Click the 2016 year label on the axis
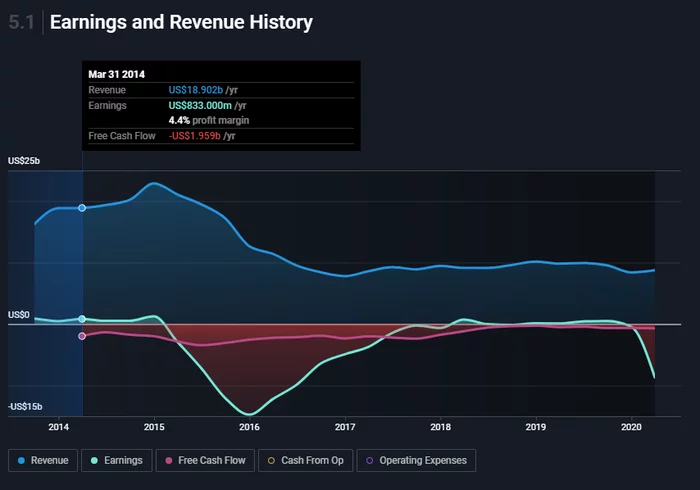This screenshot has width=700, height=490. [x=249, y=426]
